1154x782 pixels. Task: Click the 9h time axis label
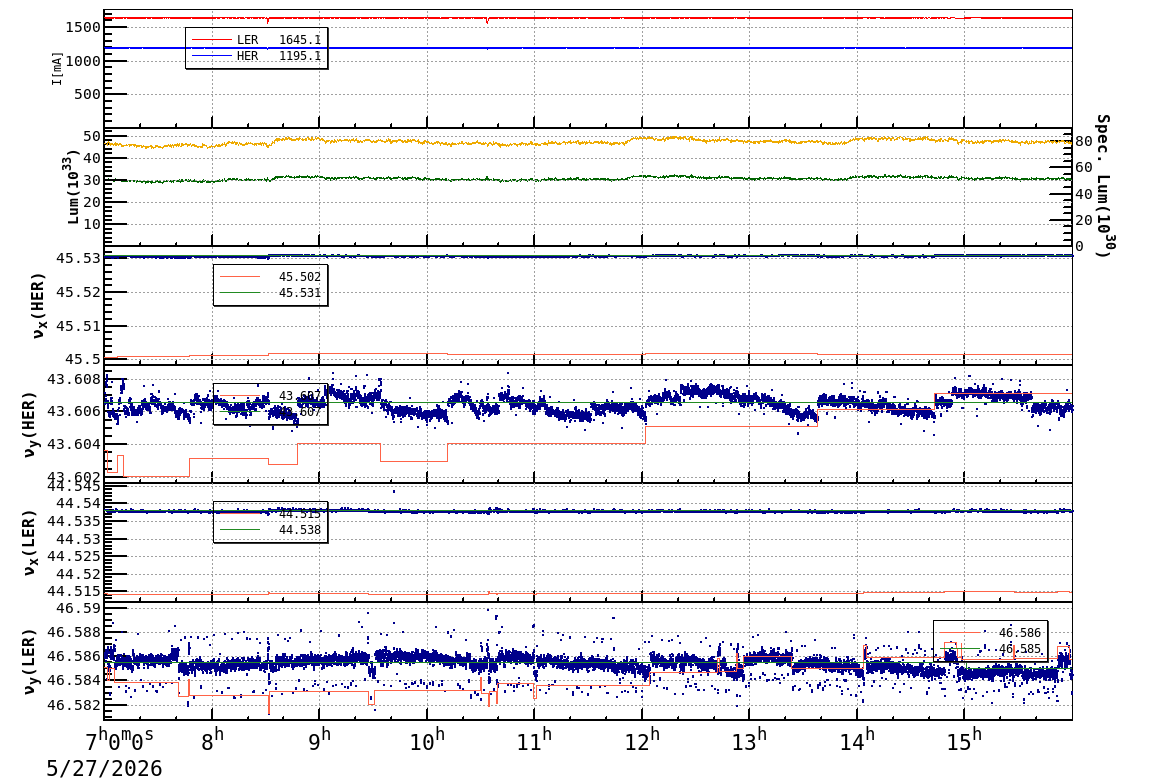click(319, 740)
